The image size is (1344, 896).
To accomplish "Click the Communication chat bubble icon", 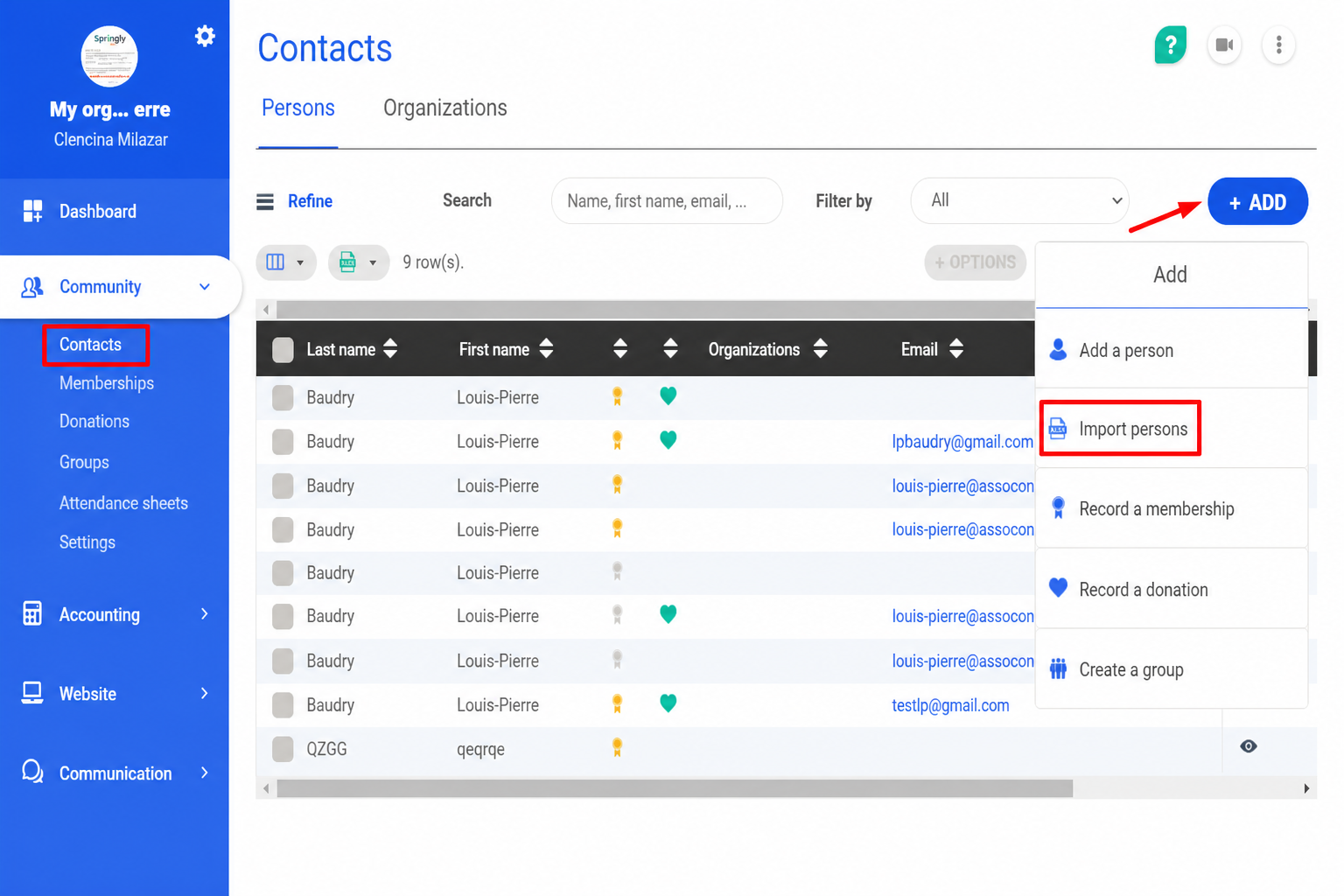I will (x=32, y=772).
